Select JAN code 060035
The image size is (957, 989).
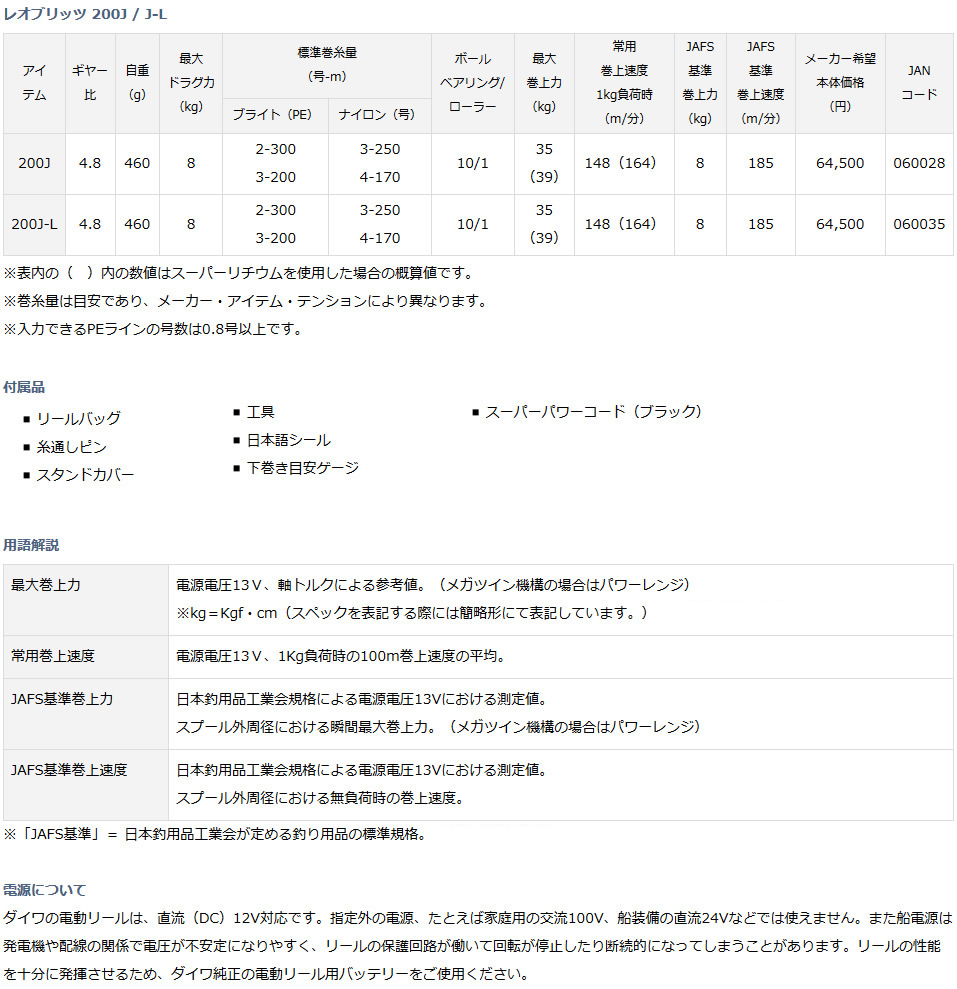919,225
